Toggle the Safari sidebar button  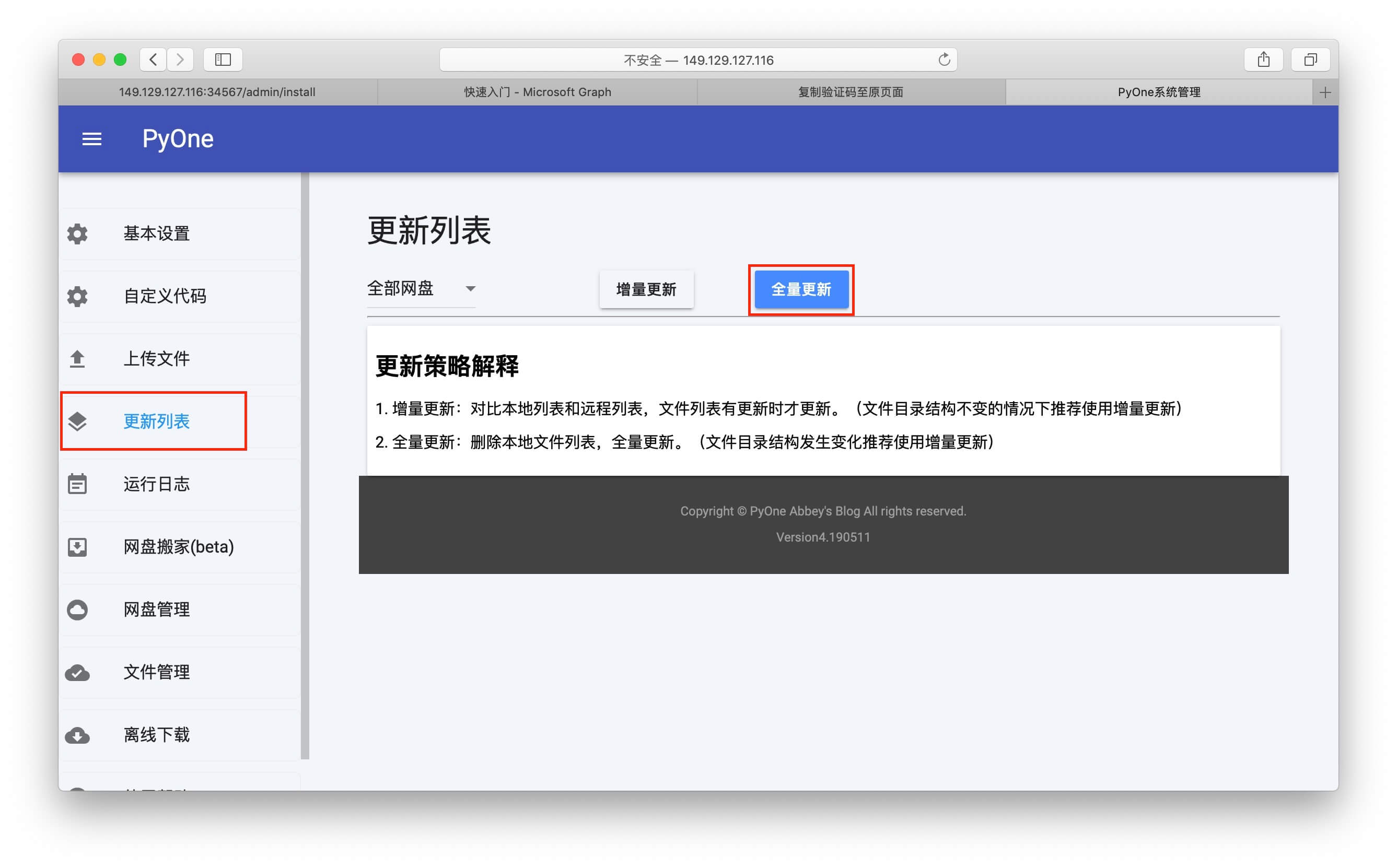(x=223, y=60)
